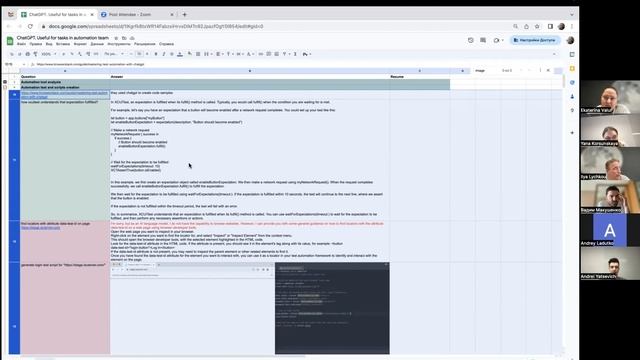The height and width of the screenshot is (360, 640).
Task: Click the insert link toolbar icon
Action: [x=260, y=54]
